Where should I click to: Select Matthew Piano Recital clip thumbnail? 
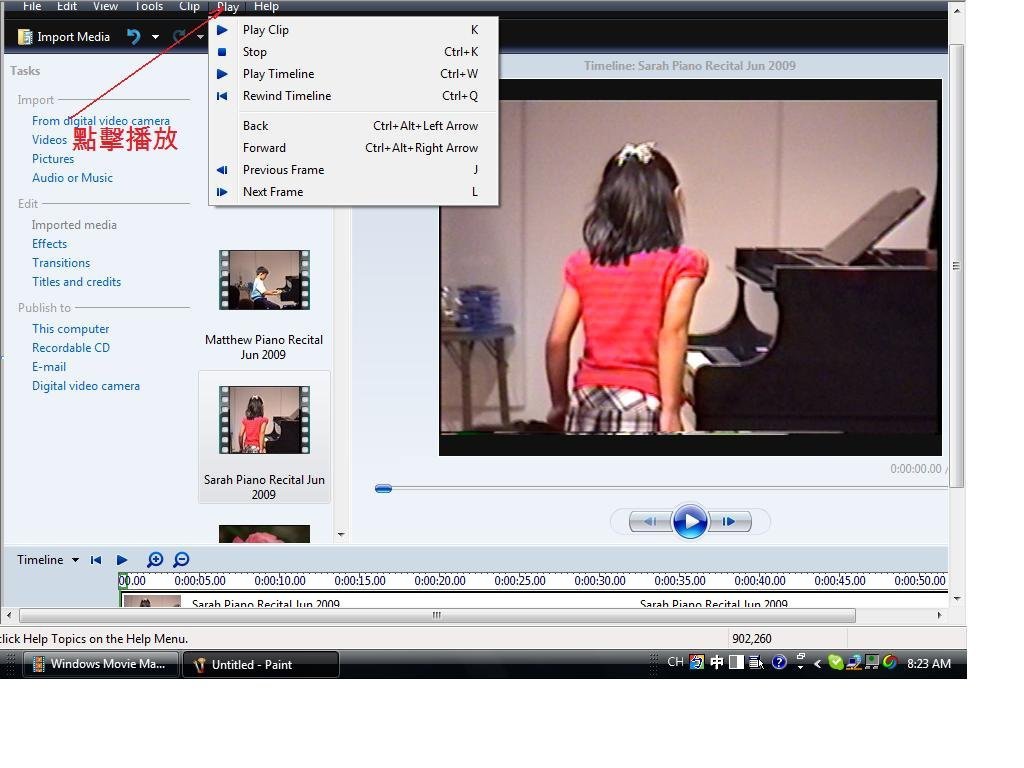click(264, 280)
